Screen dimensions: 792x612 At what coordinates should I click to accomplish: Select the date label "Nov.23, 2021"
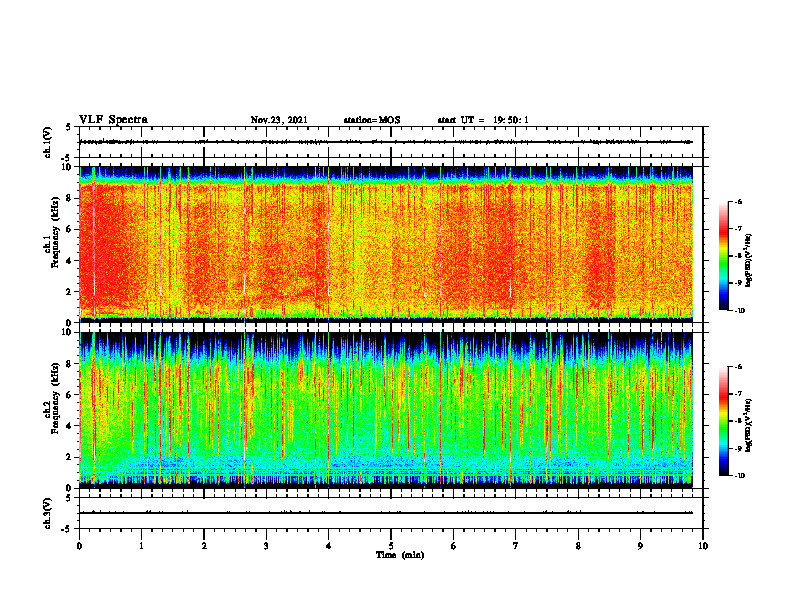pos(279,120)
